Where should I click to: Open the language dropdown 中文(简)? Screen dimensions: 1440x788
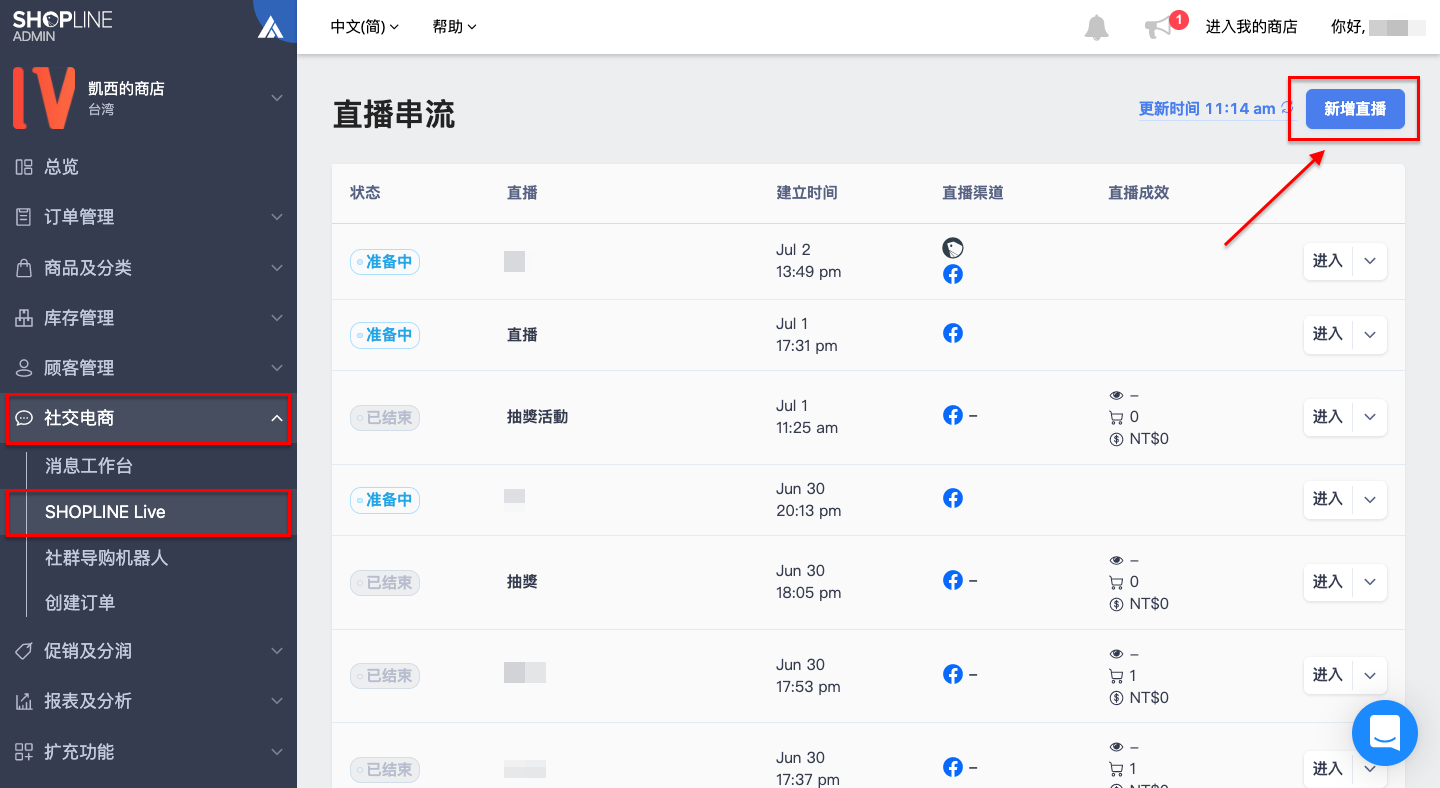click(364, 27)
